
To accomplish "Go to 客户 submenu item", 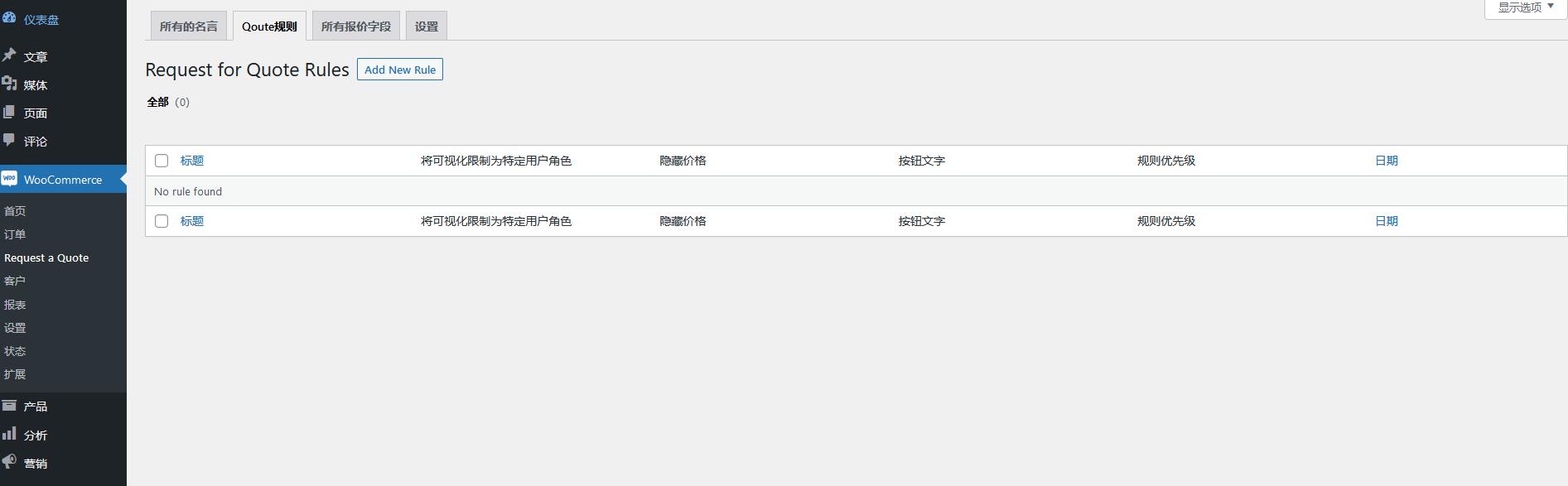I will [x=15, y=281].
